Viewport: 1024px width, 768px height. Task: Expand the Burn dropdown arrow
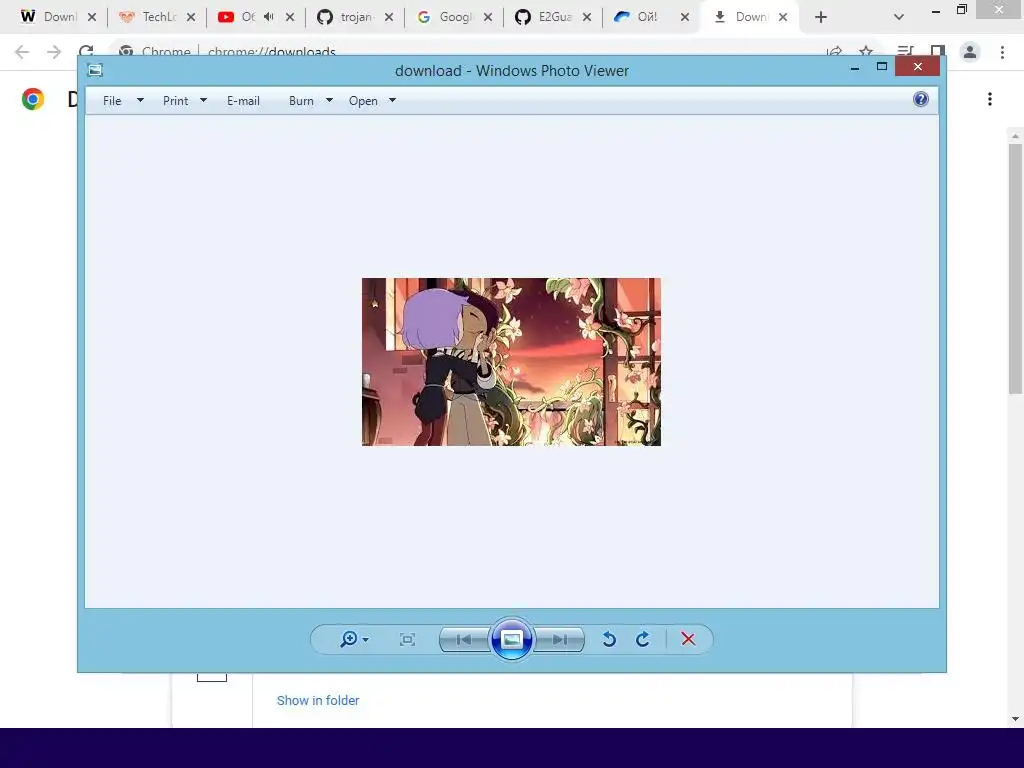point(329,100)
